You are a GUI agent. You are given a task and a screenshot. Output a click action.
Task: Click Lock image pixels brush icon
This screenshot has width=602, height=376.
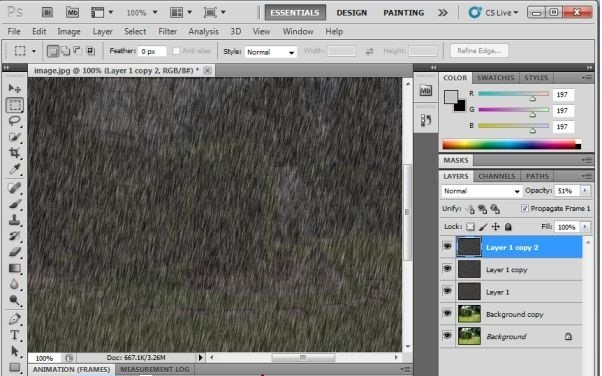[x=483, y=227]
